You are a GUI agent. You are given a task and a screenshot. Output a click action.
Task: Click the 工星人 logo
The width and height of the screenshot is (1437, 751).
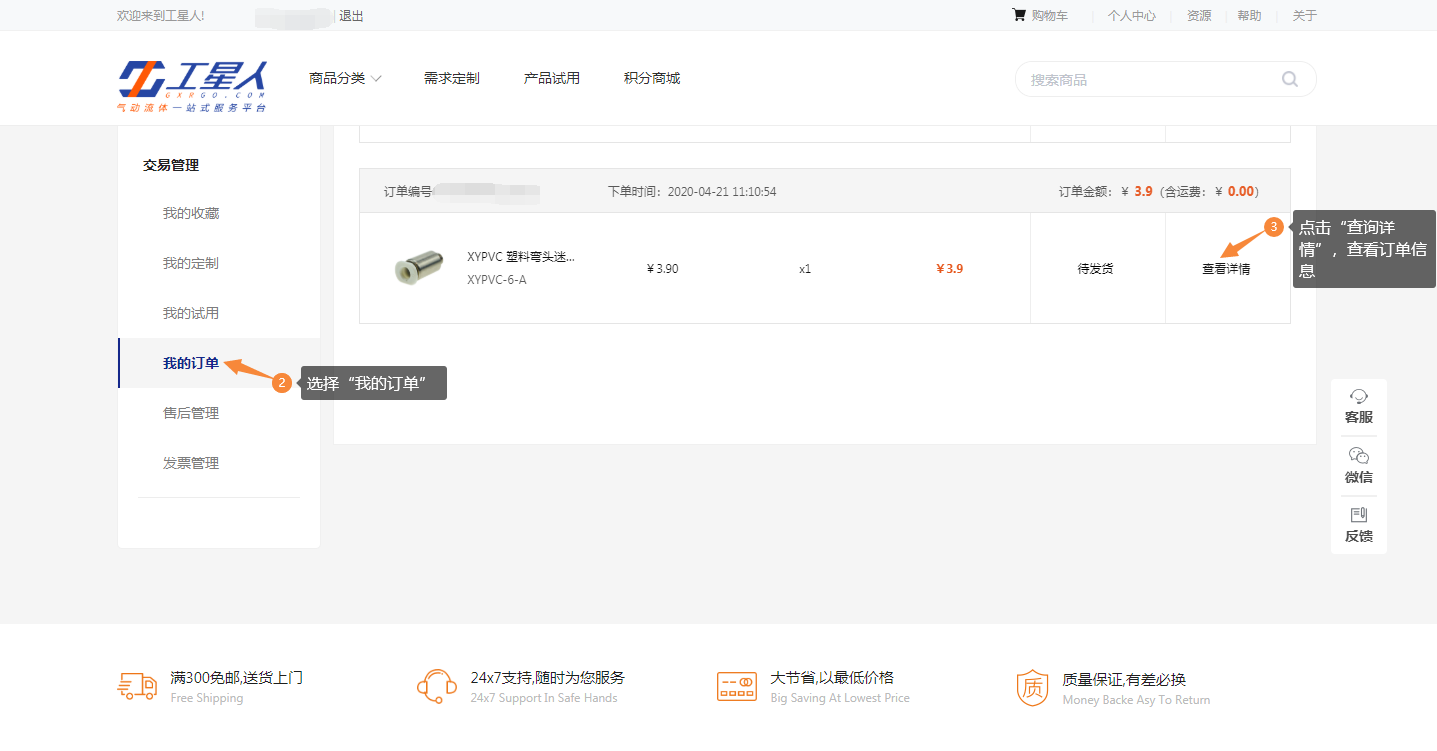point(193,85)
